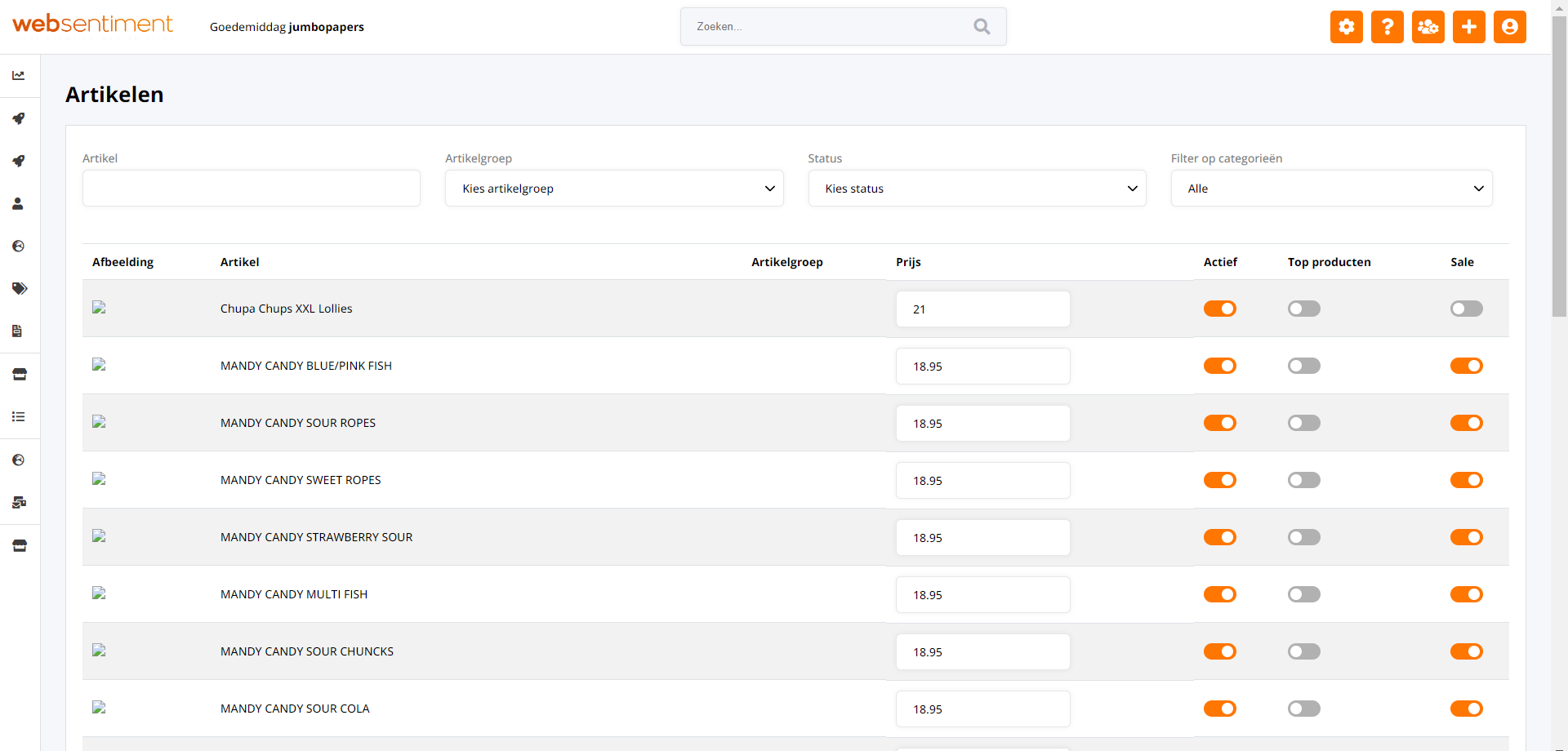Open user management group icon
Viewport: 1568px width, 751px height.
coord(1428,27)
